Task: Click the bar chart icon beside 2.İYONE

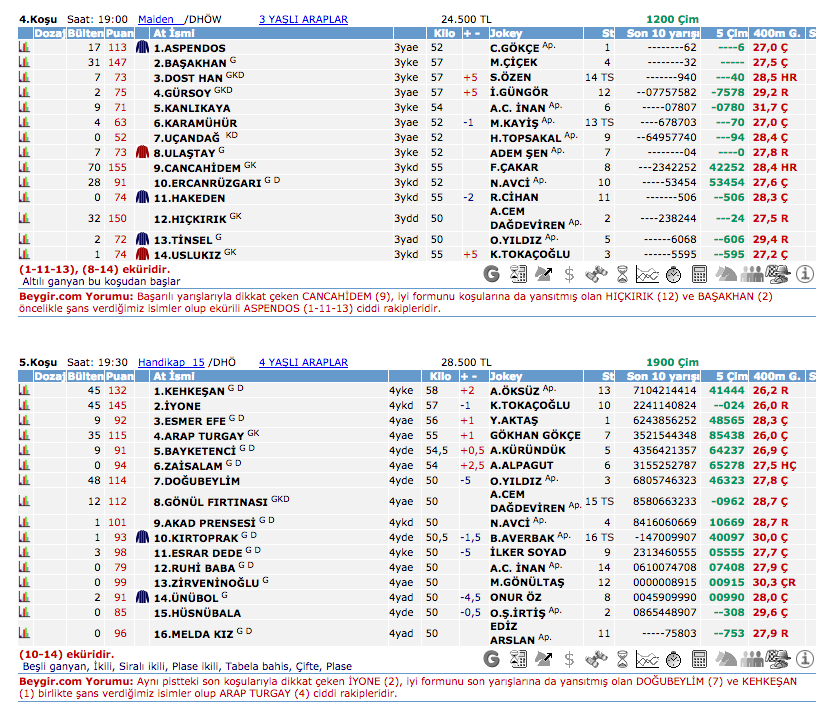Action: pos(24,406)
